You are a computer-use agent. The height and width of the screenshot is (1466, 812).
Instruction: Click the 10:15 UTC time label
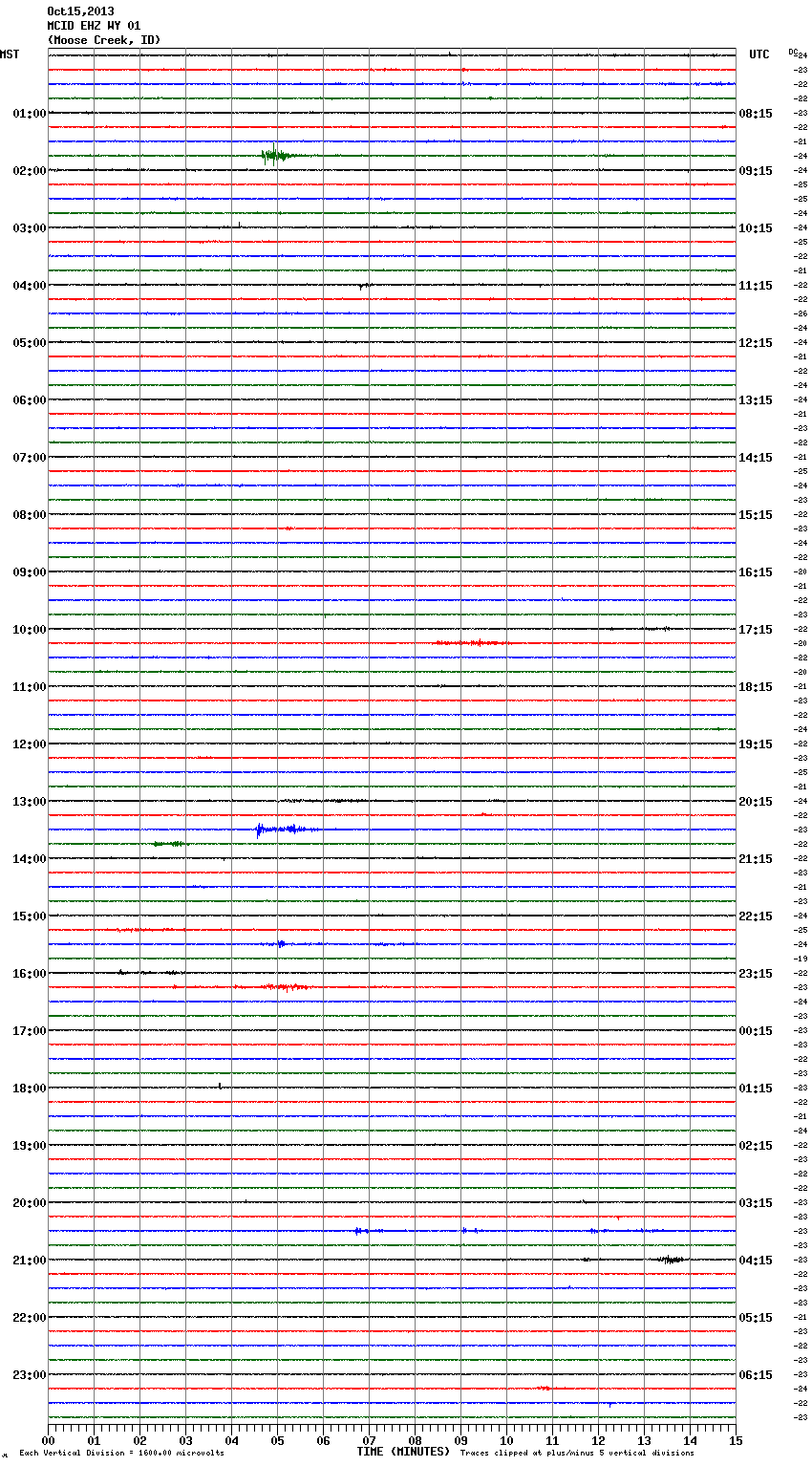coord(756,228)
